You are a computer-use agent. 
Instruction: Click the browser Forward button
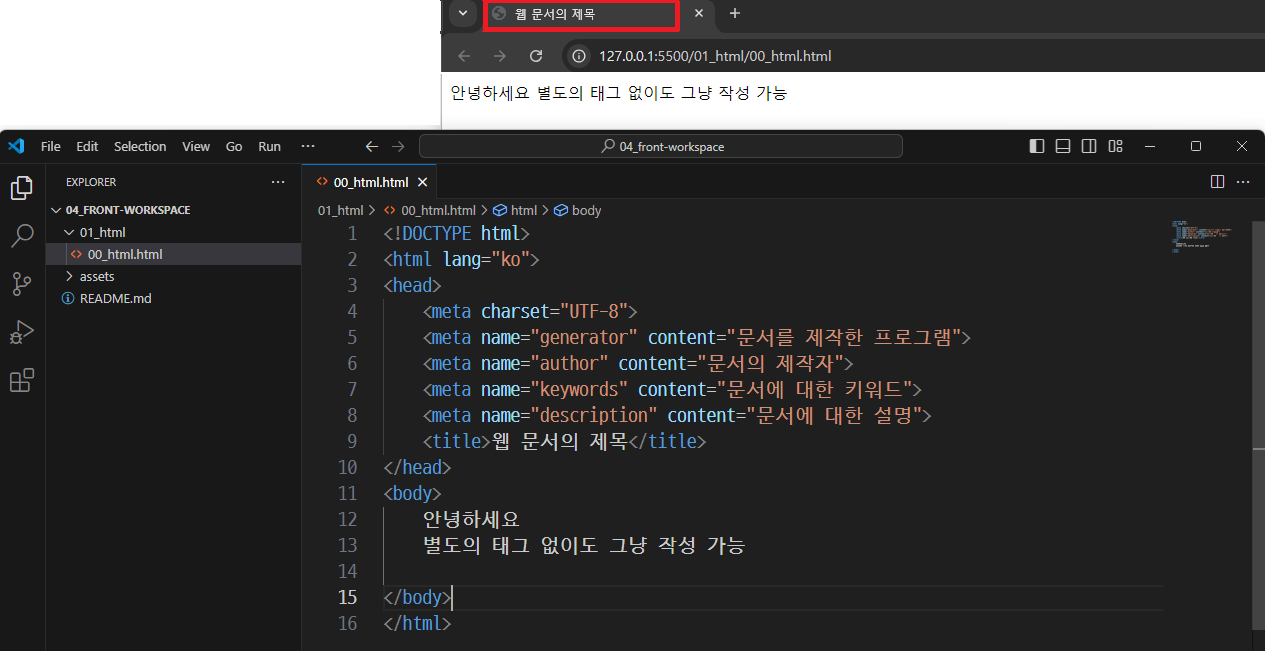pos(500,56)
